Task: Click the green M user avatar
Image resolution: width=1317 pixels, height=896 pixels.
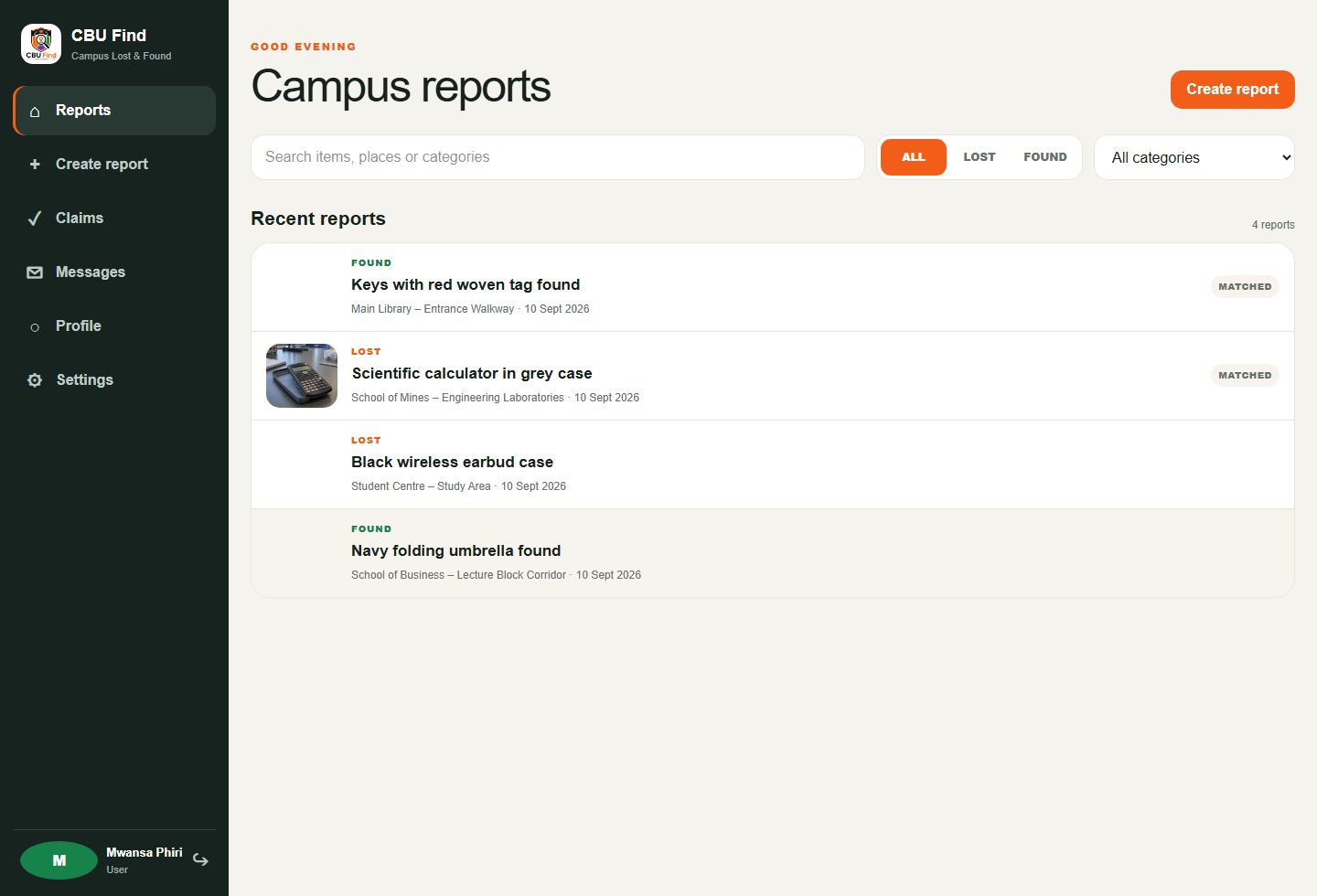Action: tap(59, 860)
